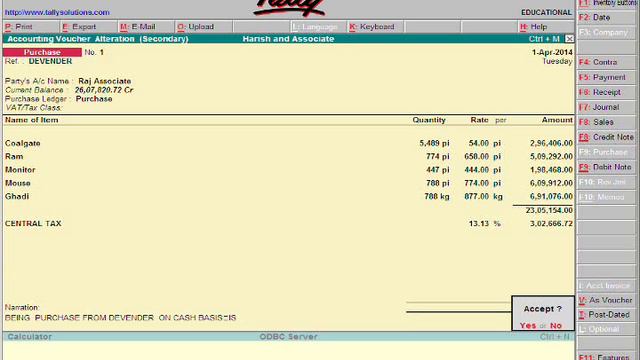Toggle the Optional voucher setting
This screenshot has height=360, width=640.
click(x=606, y=329)
